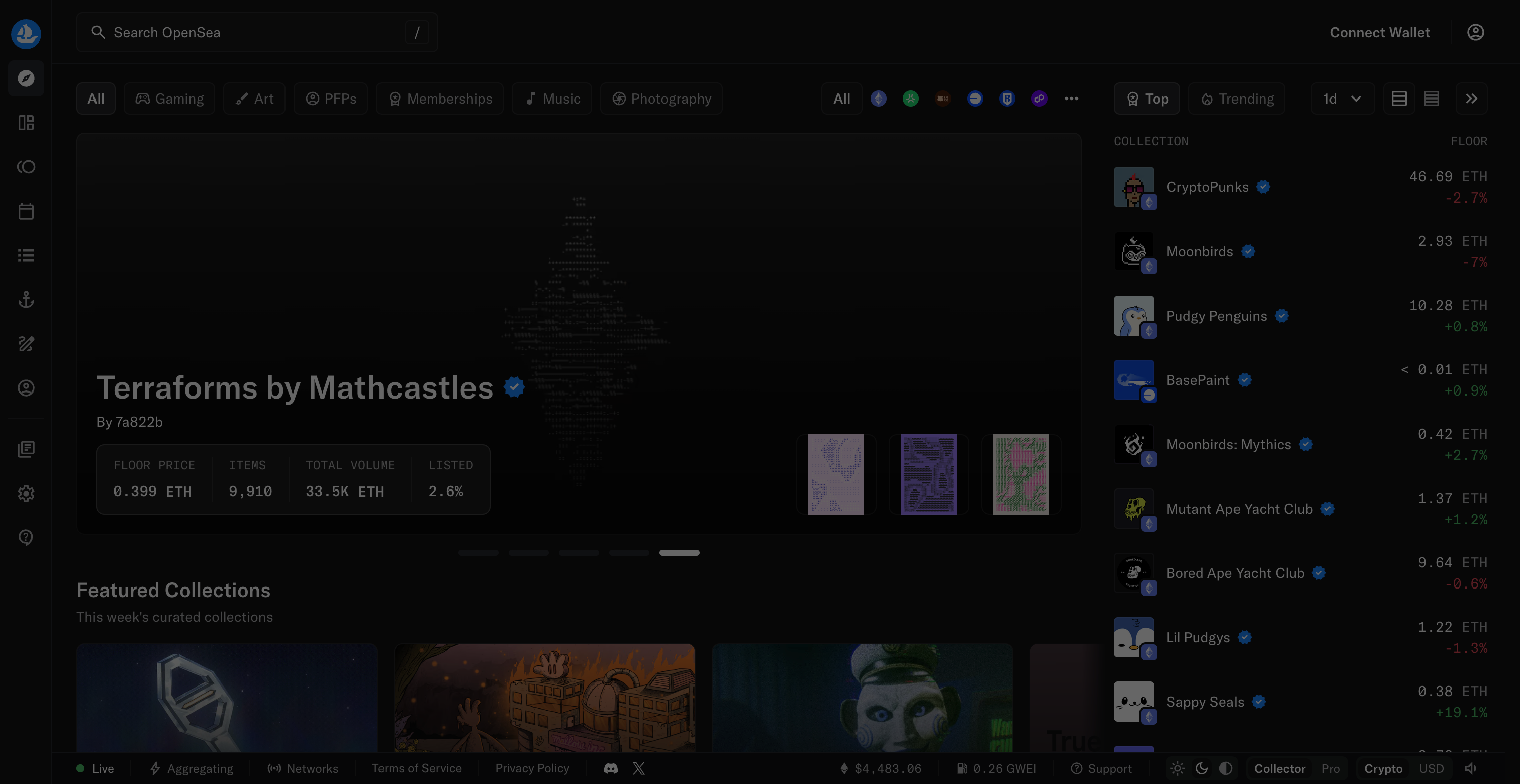Switch mode toggle to Pro
Image resolution: width=1520 pixels, height=784 pixels.
click(x=1330, y=768)
